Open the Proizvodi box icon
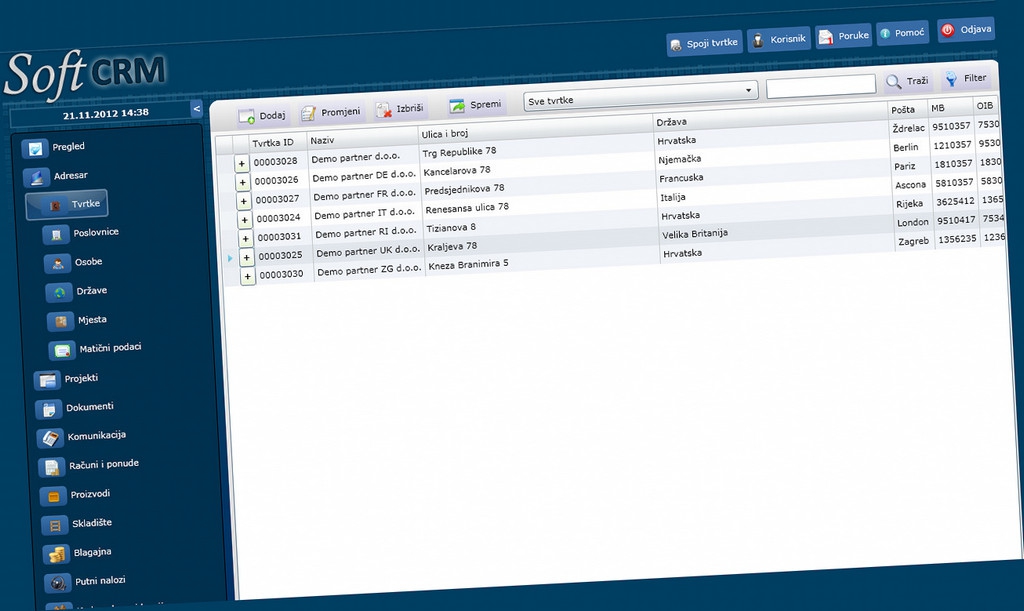 pyautogui.click(x=54, y=497)
